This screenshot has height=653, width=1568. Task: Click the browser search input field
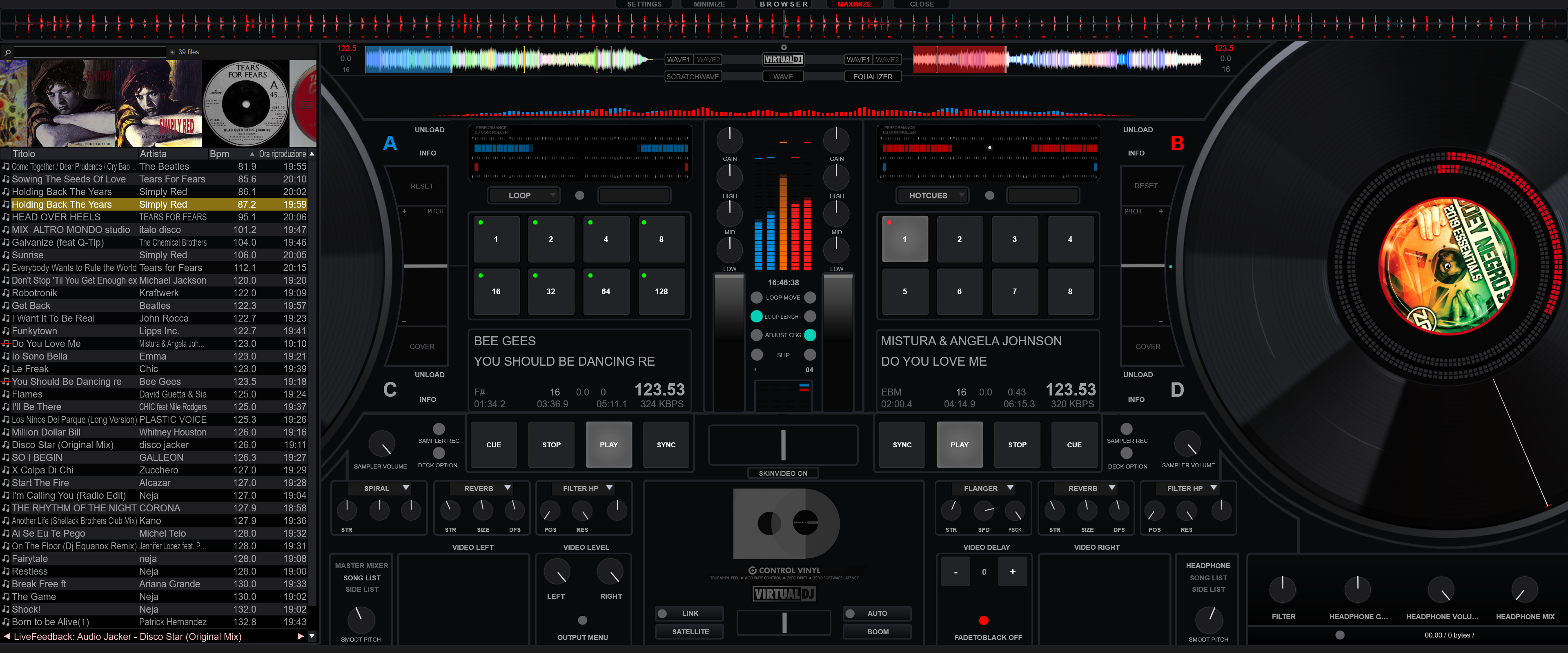click(x=89, y=52)
